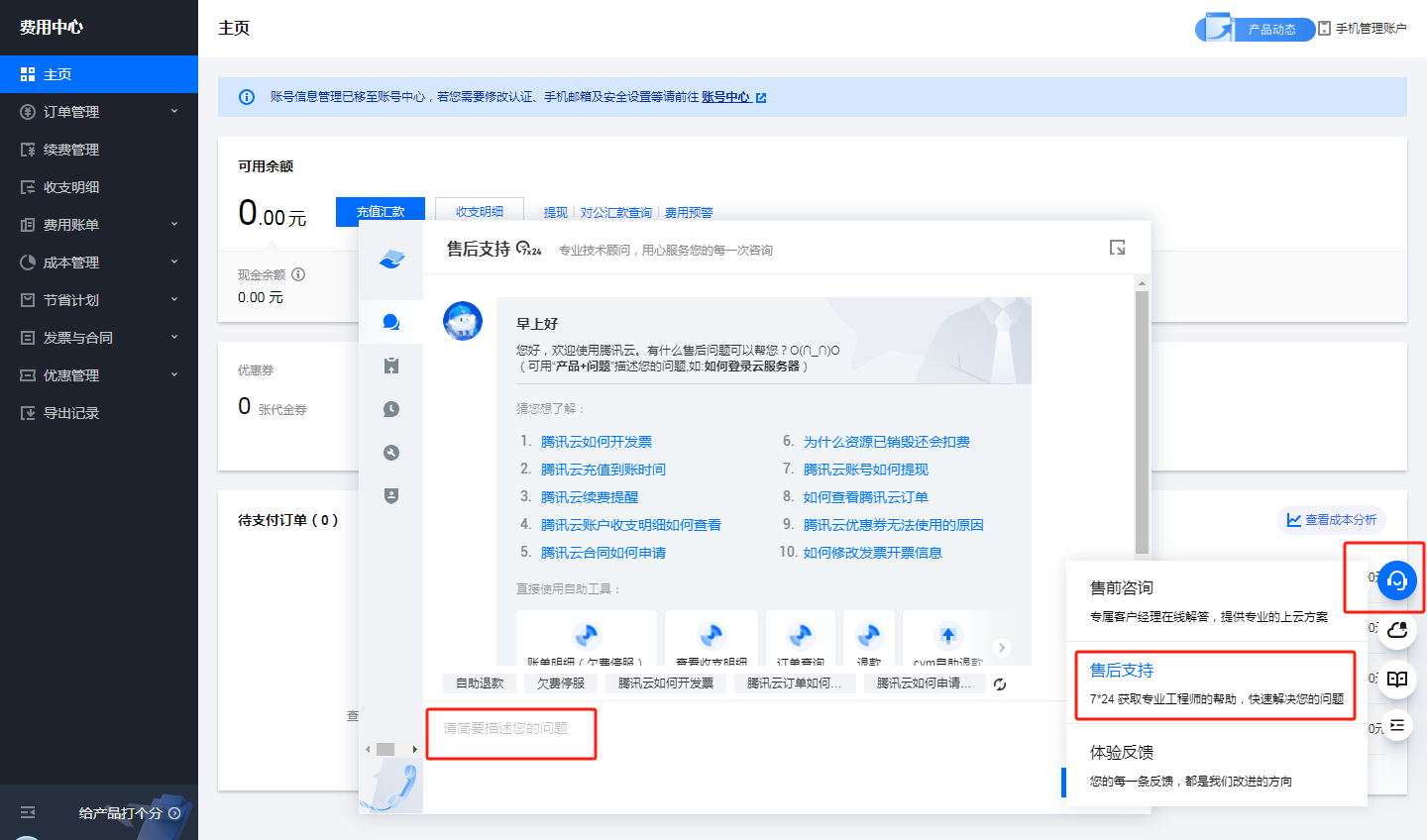Choose 售前咨询 in the support popup

pyautogui.click(x=1216, y=601)
